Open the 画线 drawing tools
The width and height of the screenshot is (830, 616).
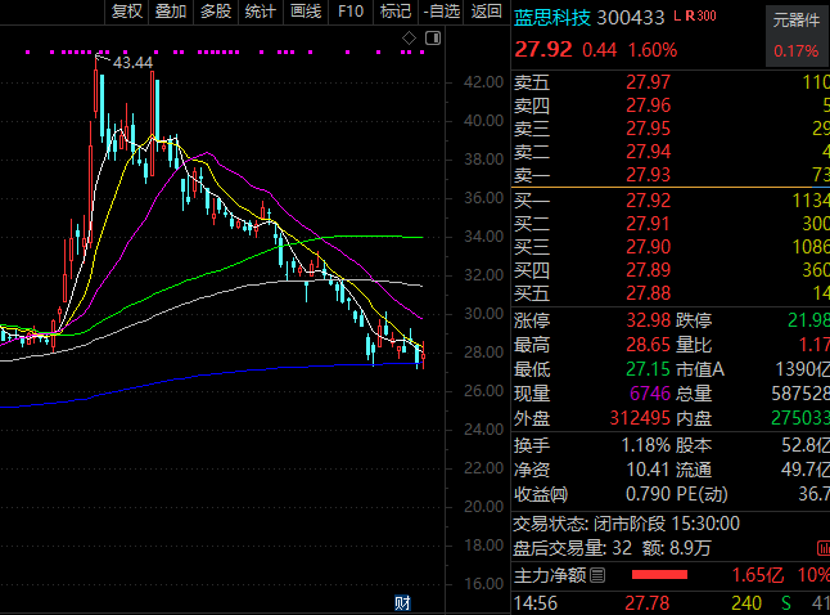pos(305,11)
